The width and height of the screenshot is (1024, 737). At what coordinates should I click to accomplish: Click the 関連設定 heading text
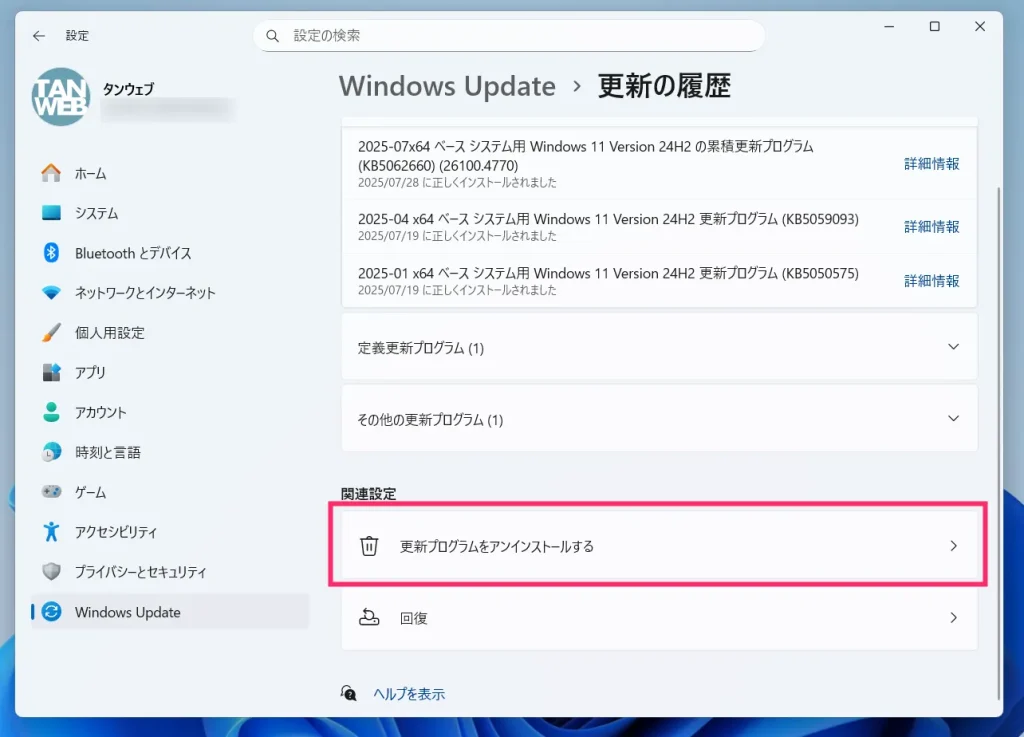(x=368, y=494)
